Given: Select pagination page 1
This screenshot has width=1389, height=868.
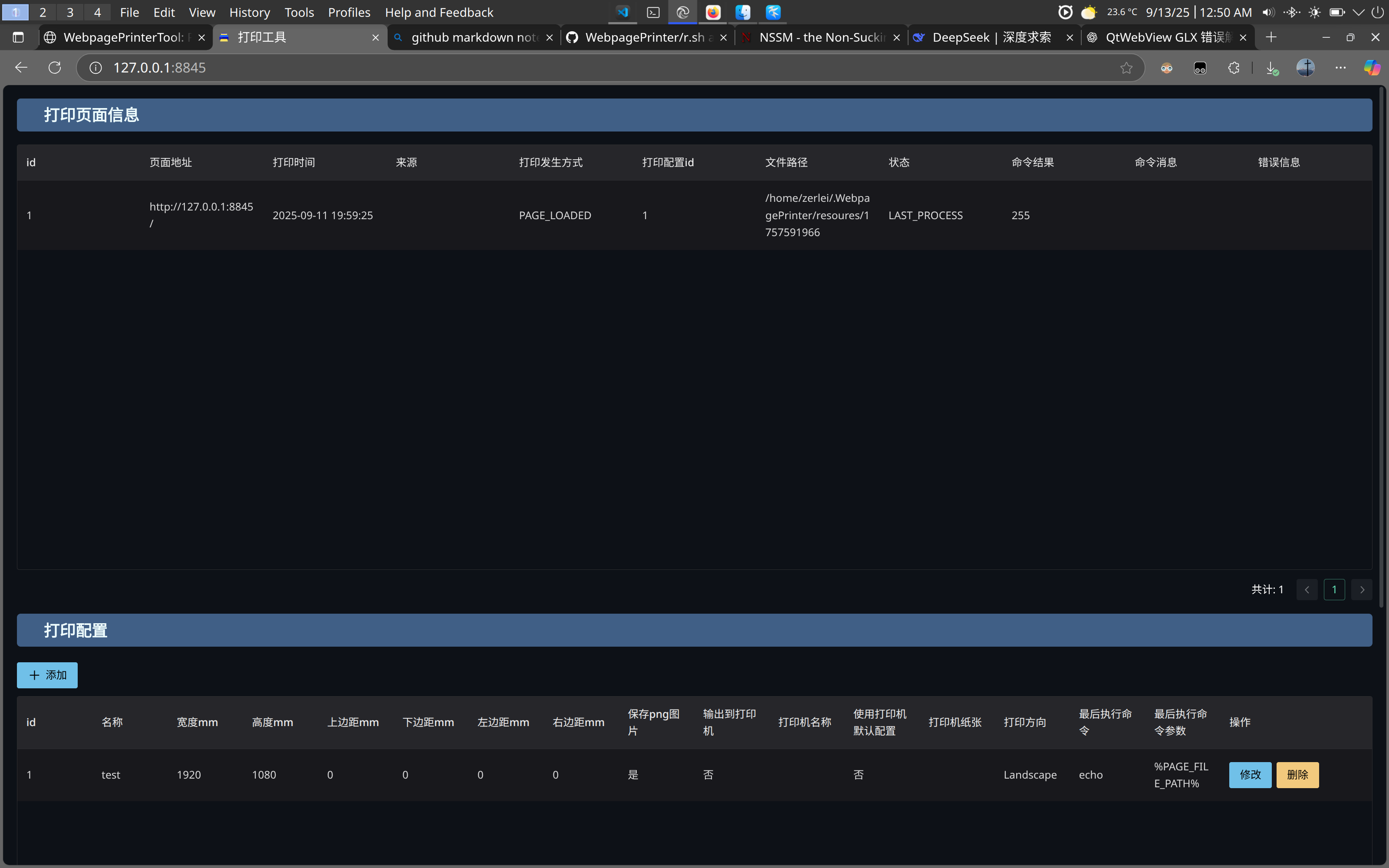Looking at the screenshot, I should coord(1334,589).
